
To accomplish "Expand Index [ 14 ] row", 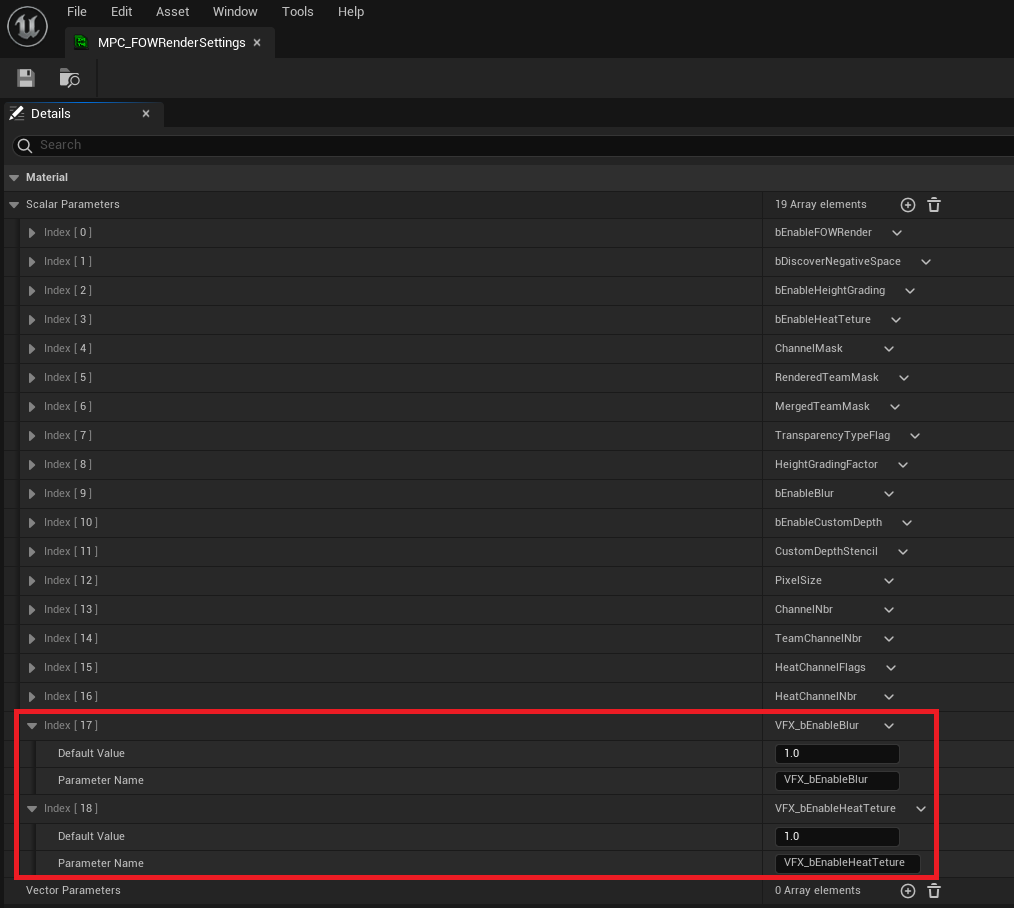I will pos(32,639).
